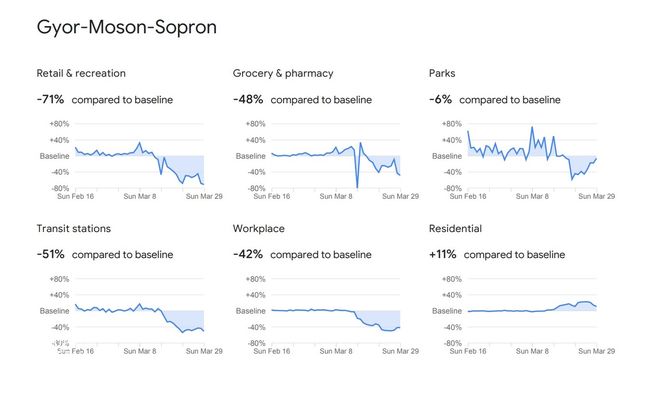The image size is (665, 397).
Task: Click the Grocery & pharmacy heading
Action: click(283, 73)
